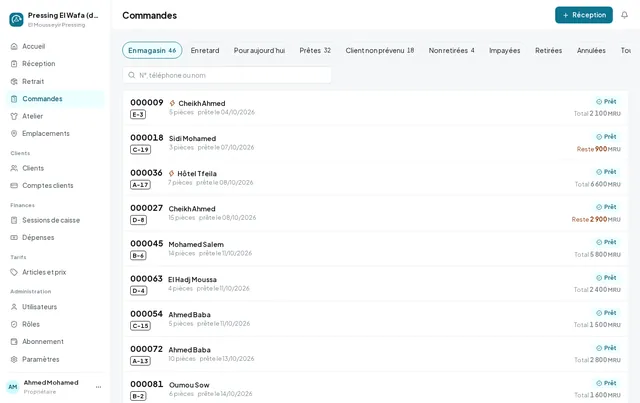
Task: Open order 000063 El Hadj Moussa
Action: tap(375, 284)
